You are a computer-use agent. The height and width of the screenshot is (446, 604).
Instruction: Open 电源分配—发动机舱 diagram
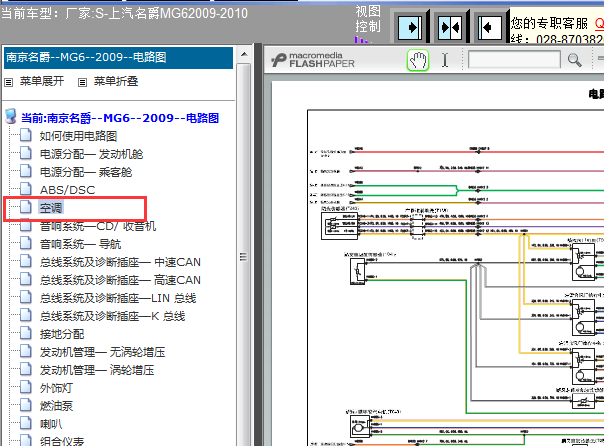click(x=91, y=154)
